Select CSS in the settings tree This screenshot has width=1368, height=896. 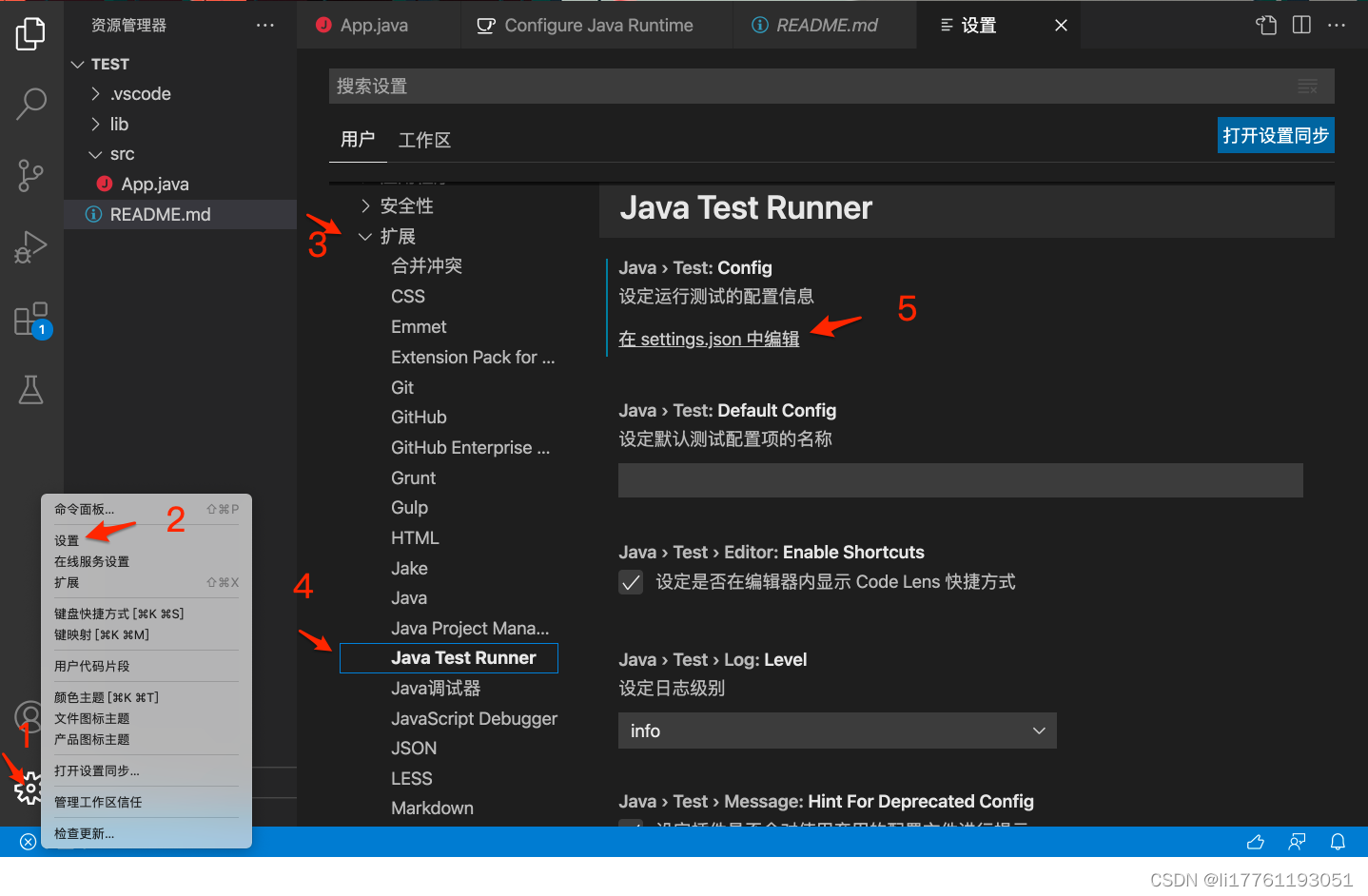point(408,296)
